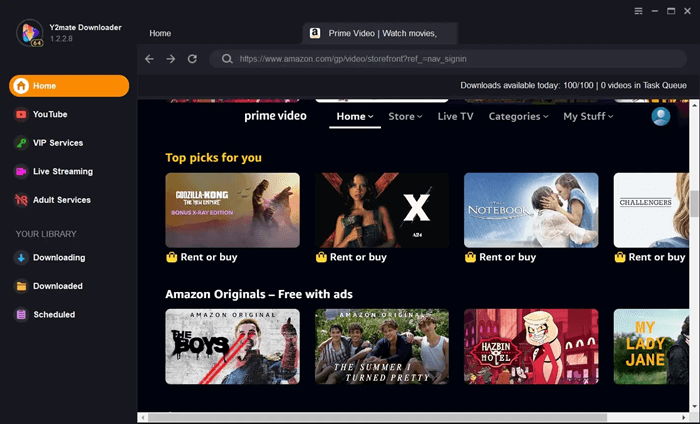Click the scroll down arrow on vertical scrollbar
700x424 pixels.
pyautogui.click(x=694, y=407)
